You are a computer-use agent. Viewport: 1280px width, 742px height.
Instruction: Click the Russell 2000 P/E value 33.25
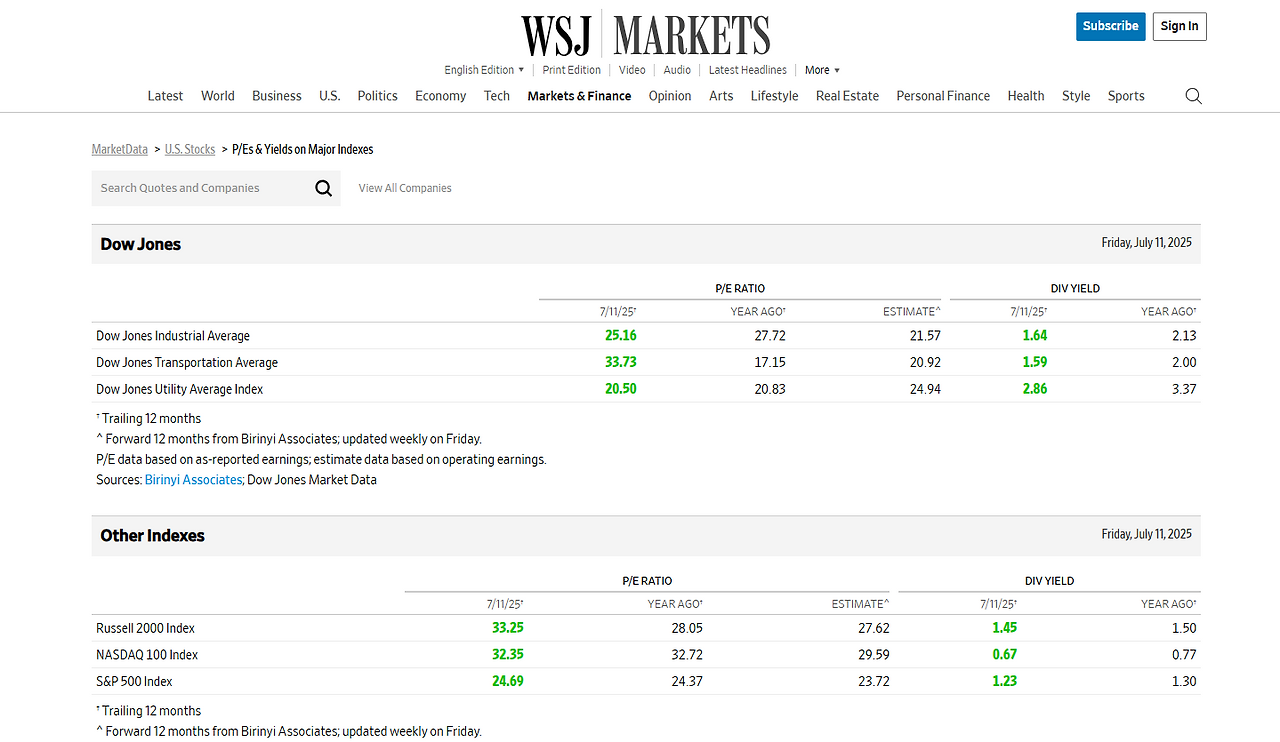pyautogui.click(x=508, y=628)
